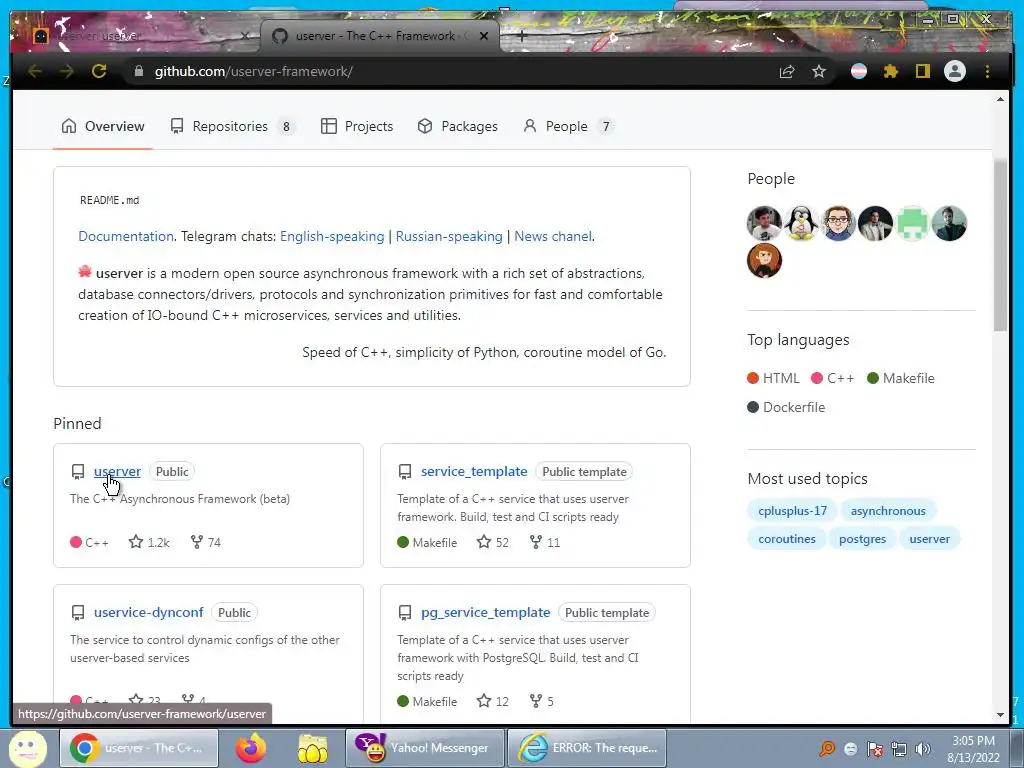The height and width of the screenshot is (768, 1024).
Task: Open a new tab with the plus button
Action: [x=521, y=37]
